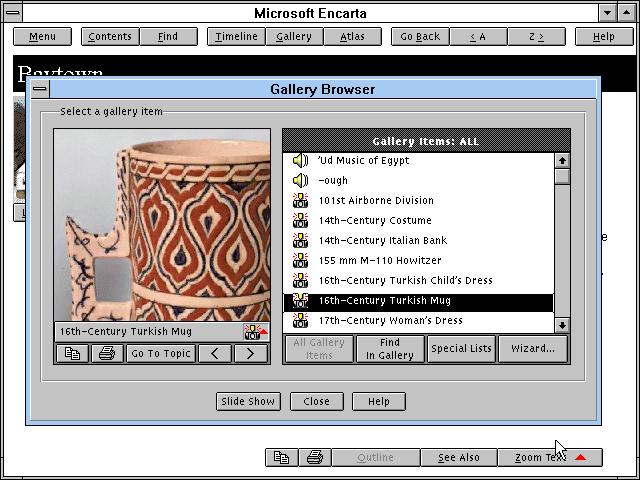This screenshot has height=480, width=640.
Task: Click the Outline button
Action: (376, 458)
